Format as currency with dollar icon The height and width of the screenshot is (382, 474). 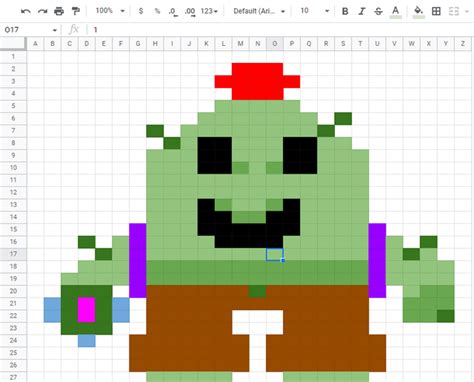141,11
